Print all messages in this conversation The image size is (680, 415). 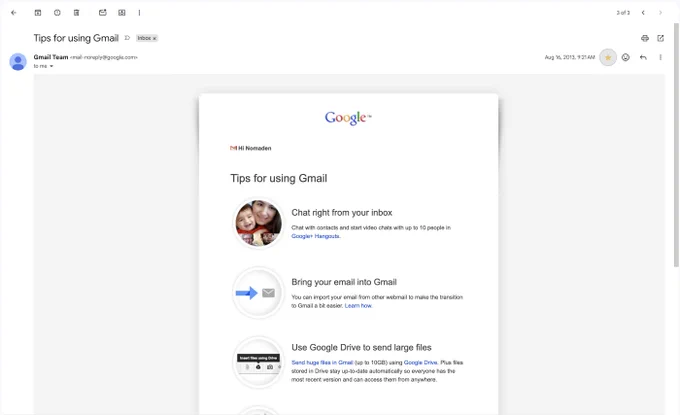[645, 38]
